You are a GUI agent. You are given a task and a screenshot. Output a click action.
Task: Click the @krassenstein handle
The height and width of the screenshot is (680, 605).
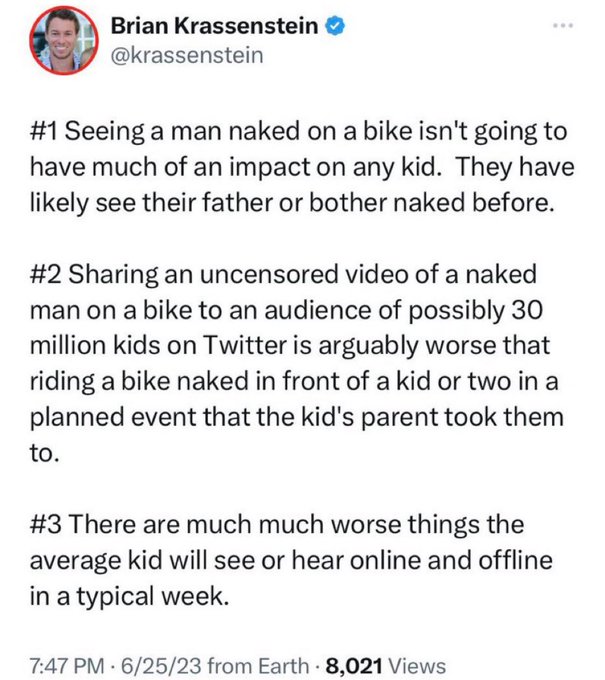pyautogui.click(x=186, y=55)
